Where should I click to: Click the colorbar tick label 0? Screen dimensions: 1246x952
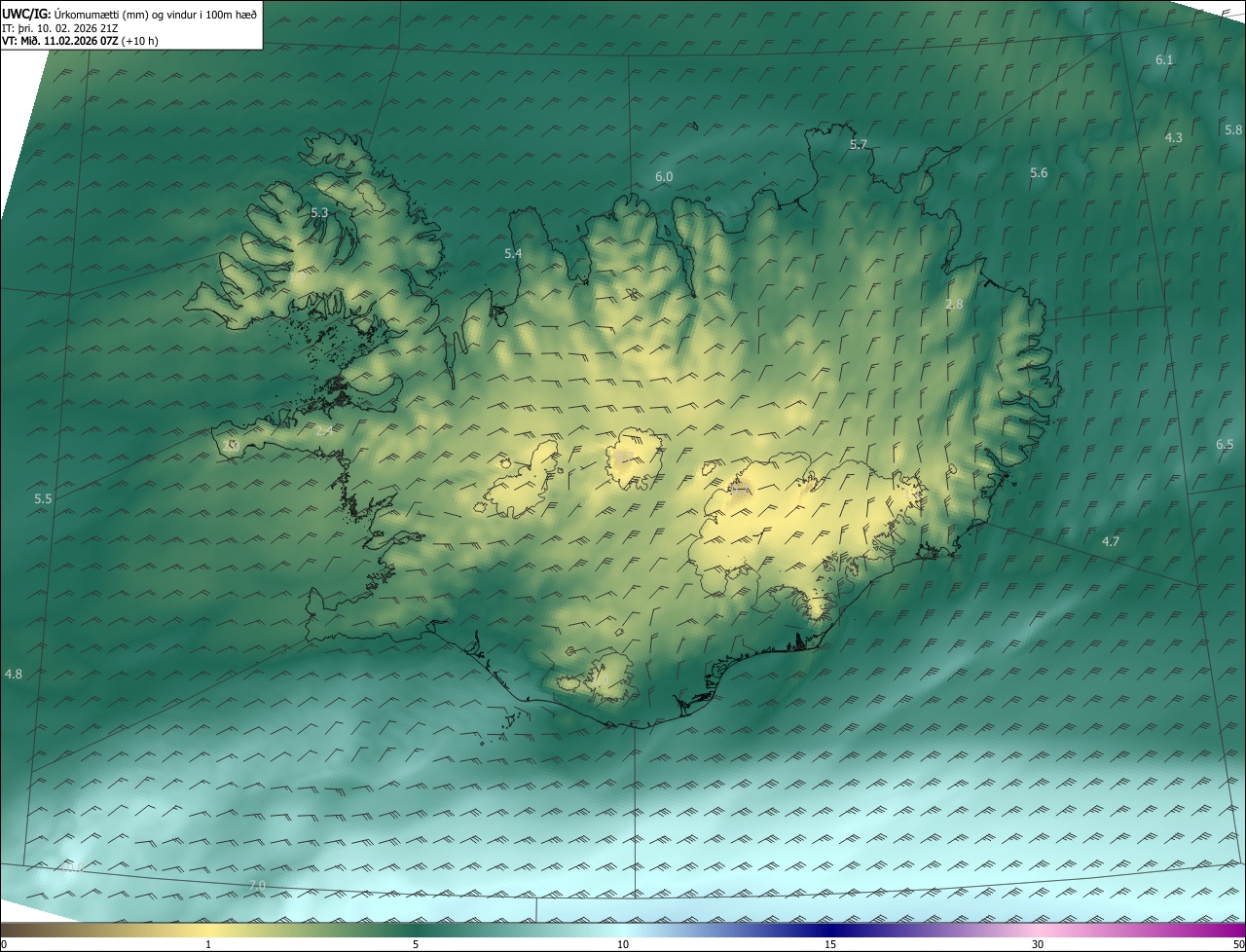(4, 945)
